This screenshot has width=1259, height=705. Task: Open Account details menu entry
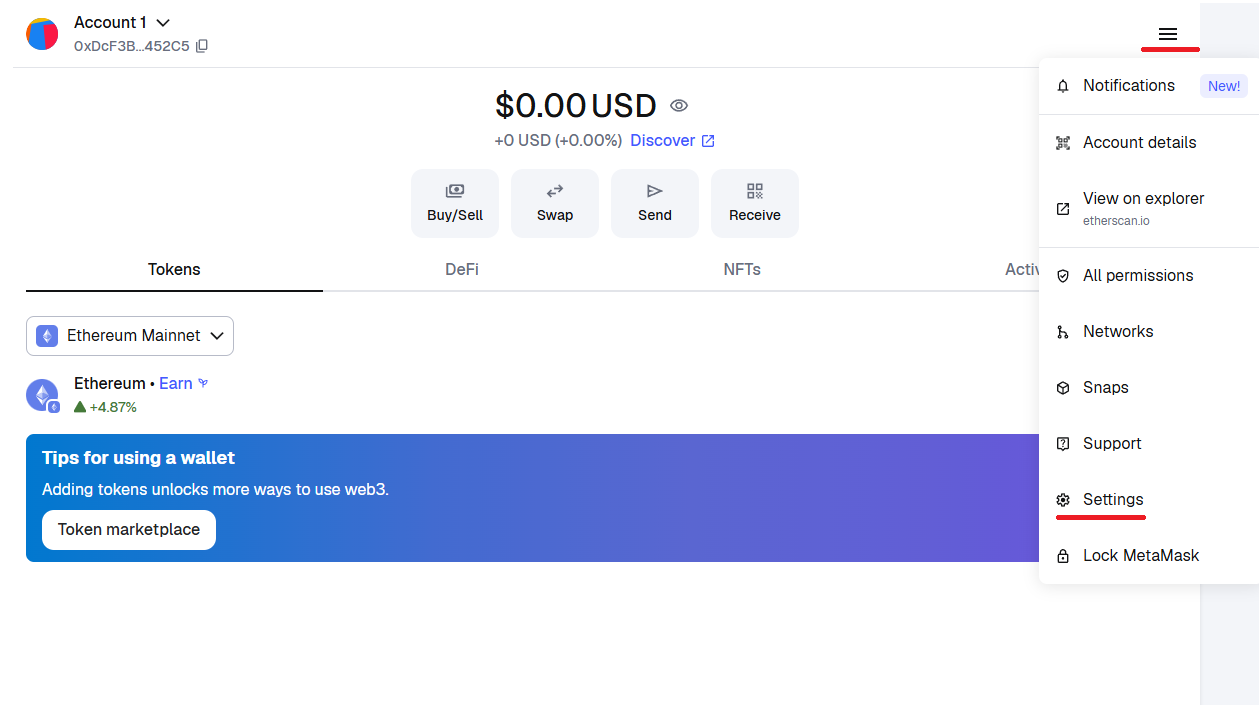coord(1139,143)
